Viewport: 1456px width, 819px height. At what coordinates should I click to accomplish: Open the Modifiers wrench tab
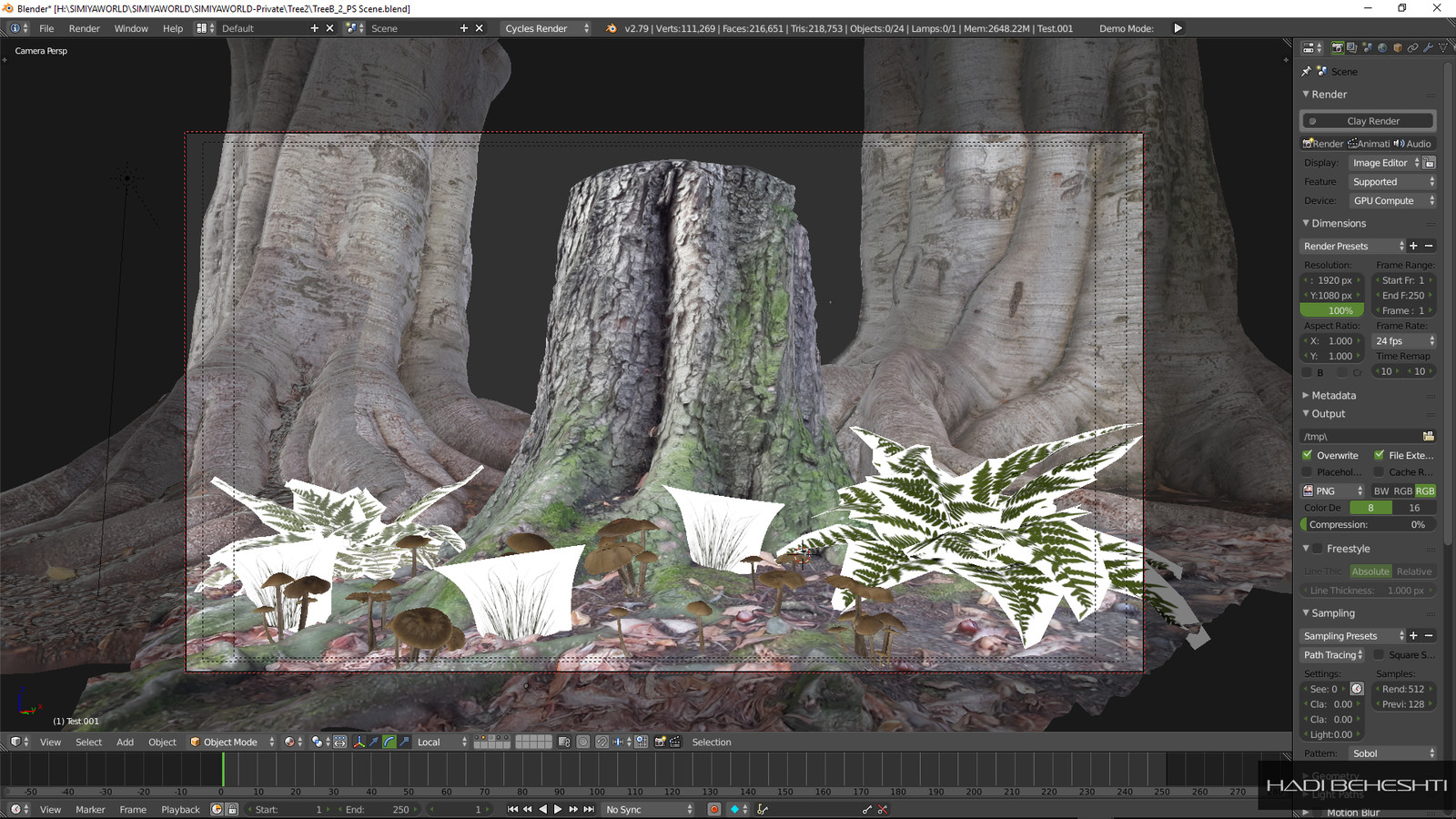point(1428,47)
